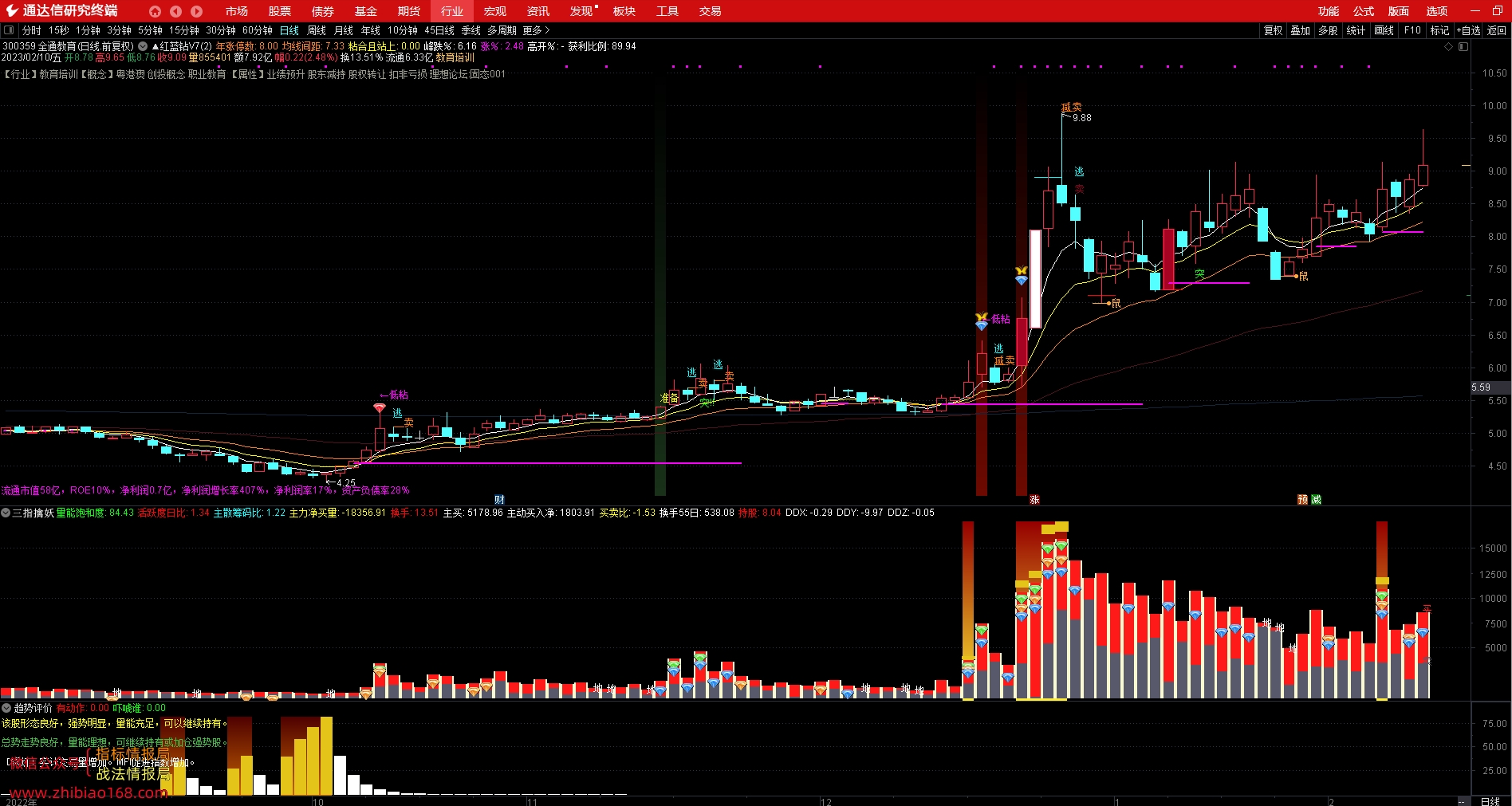This screenshot has width=1512, height=806.
Task: Open the 红蓝钻V7 indicator dropdown
Action: [143, 46]
